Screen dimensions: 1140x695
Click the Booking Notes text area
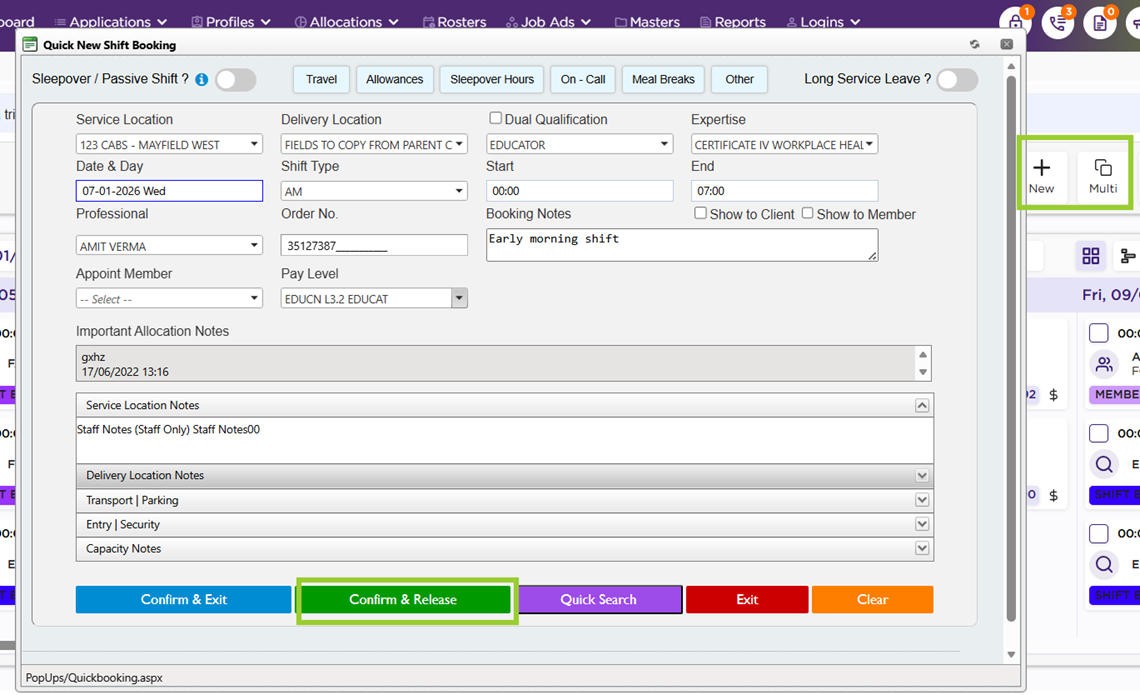pyautogui.click(x=681, y=245)
